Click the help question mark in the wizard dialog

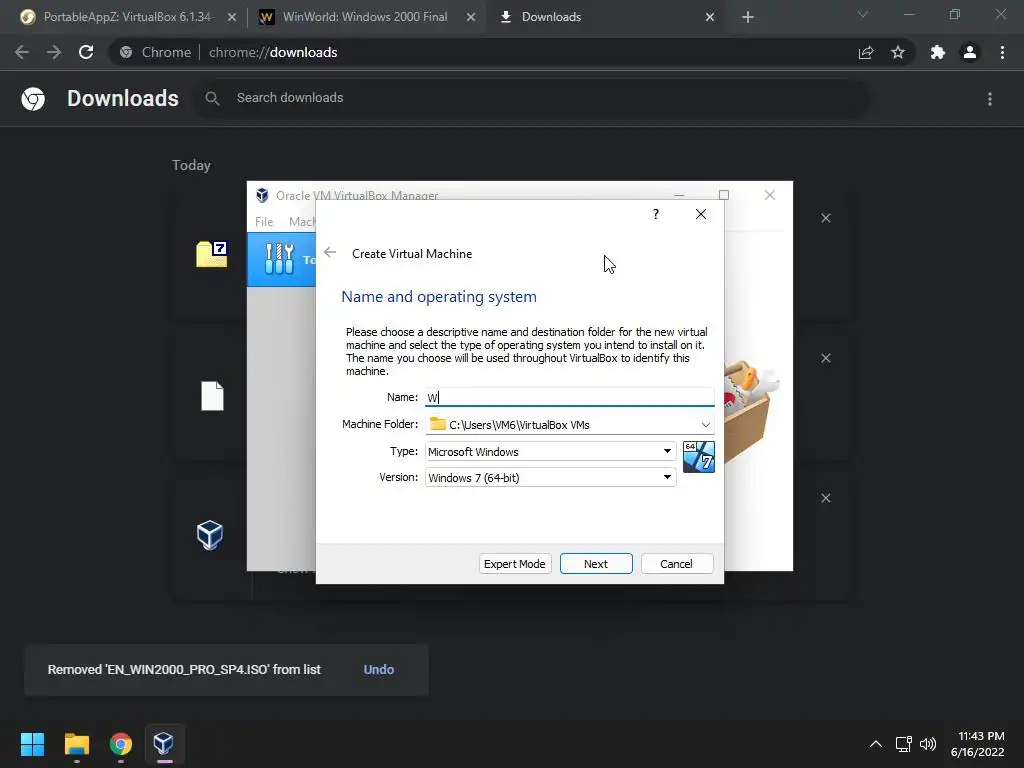click(656, 214)
